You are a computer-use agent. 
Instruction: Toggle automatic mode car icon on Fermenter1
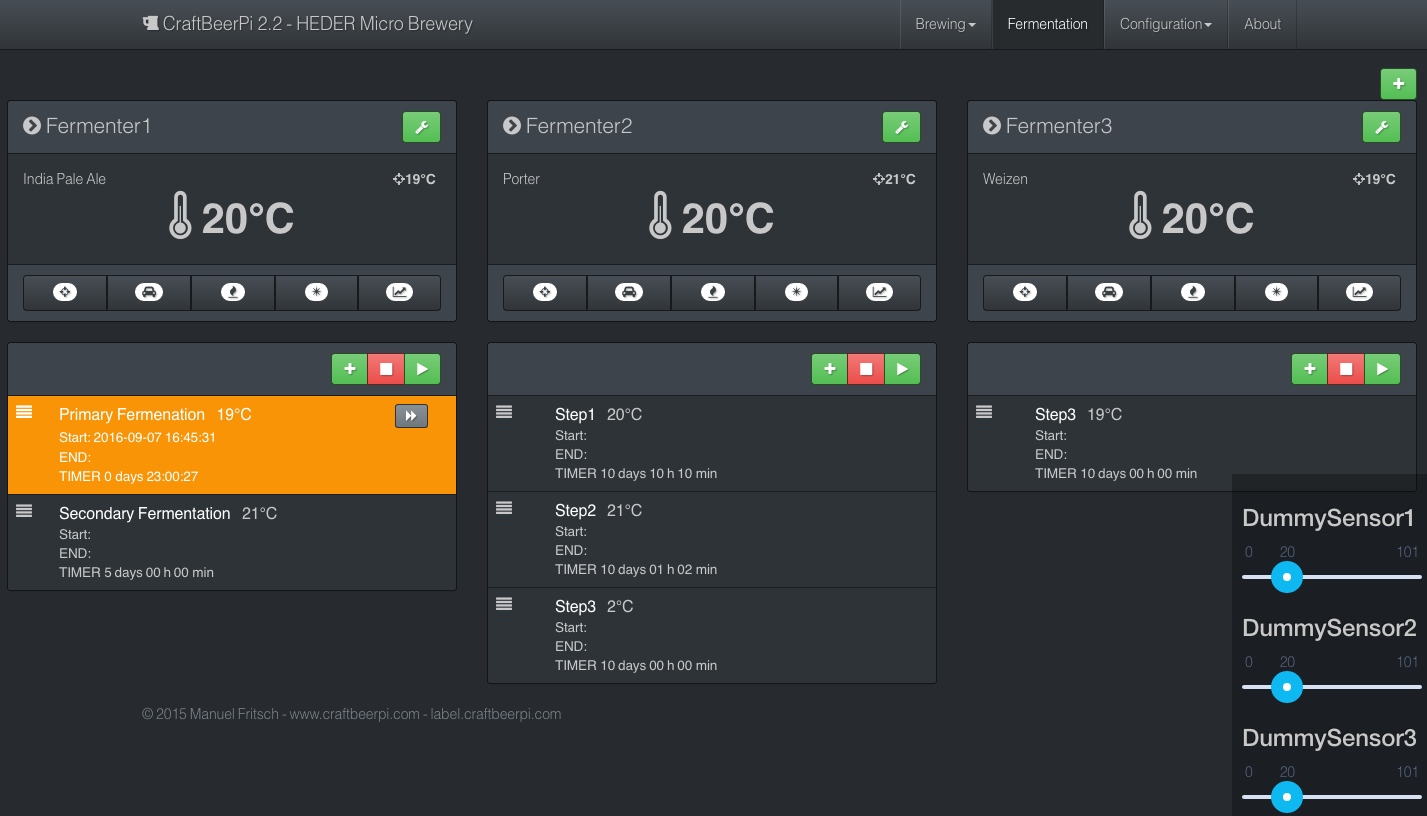pyautogui.click(x=149, y=292)
